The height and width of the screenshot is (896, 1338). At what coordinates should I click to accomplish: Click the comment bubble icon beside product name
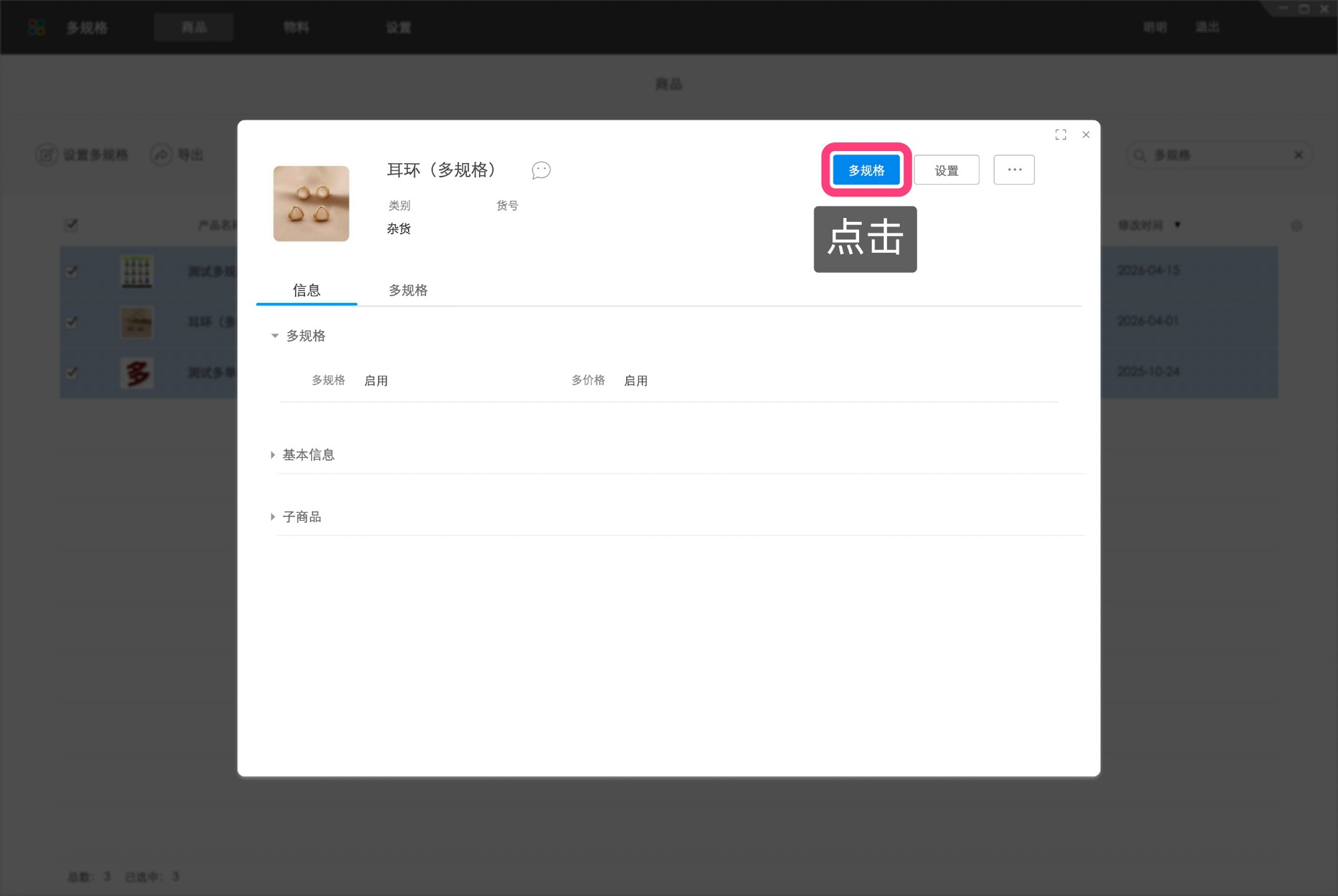point(541,170)
